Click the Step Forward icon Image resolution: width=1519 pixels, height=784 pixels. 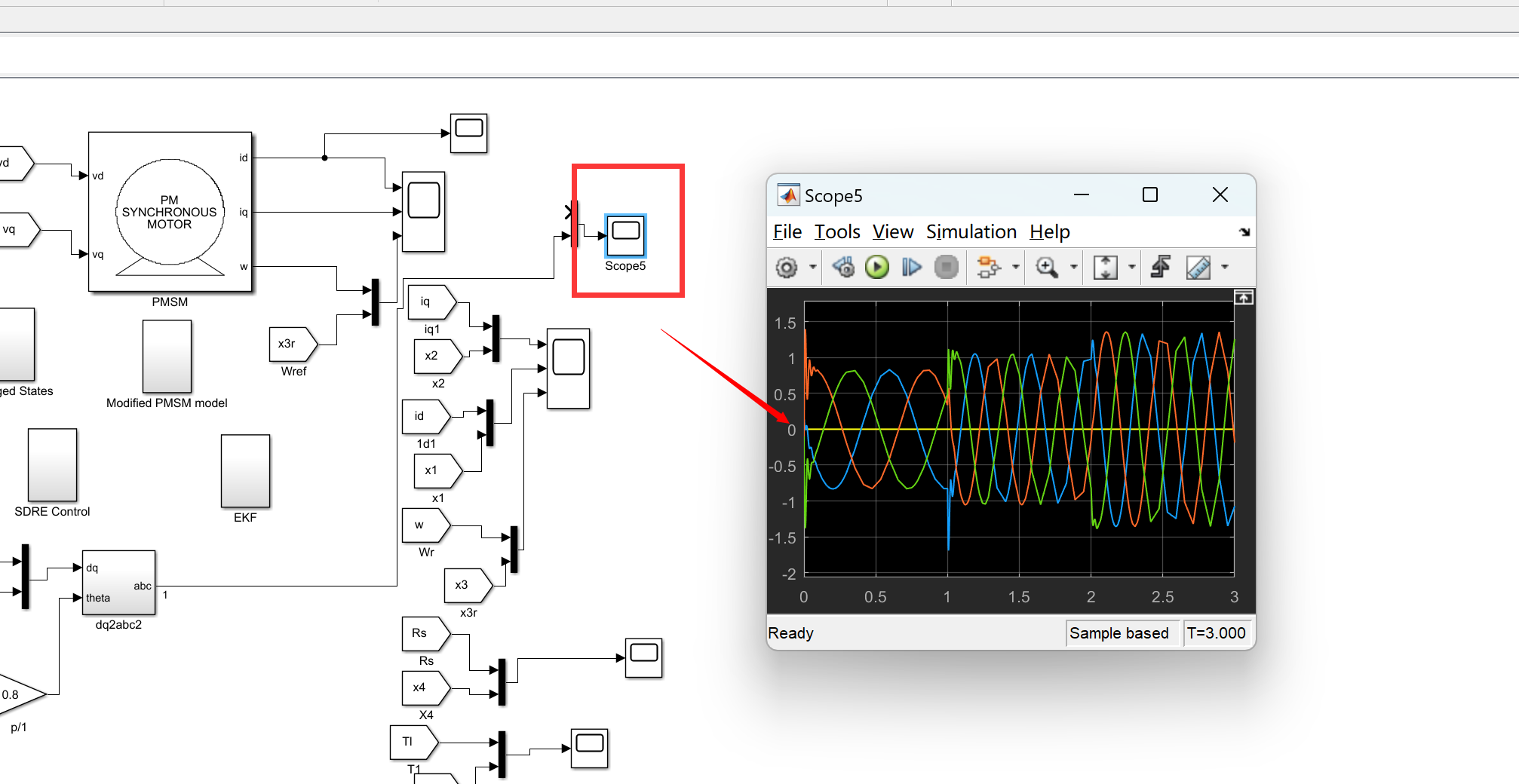(911, 267)
